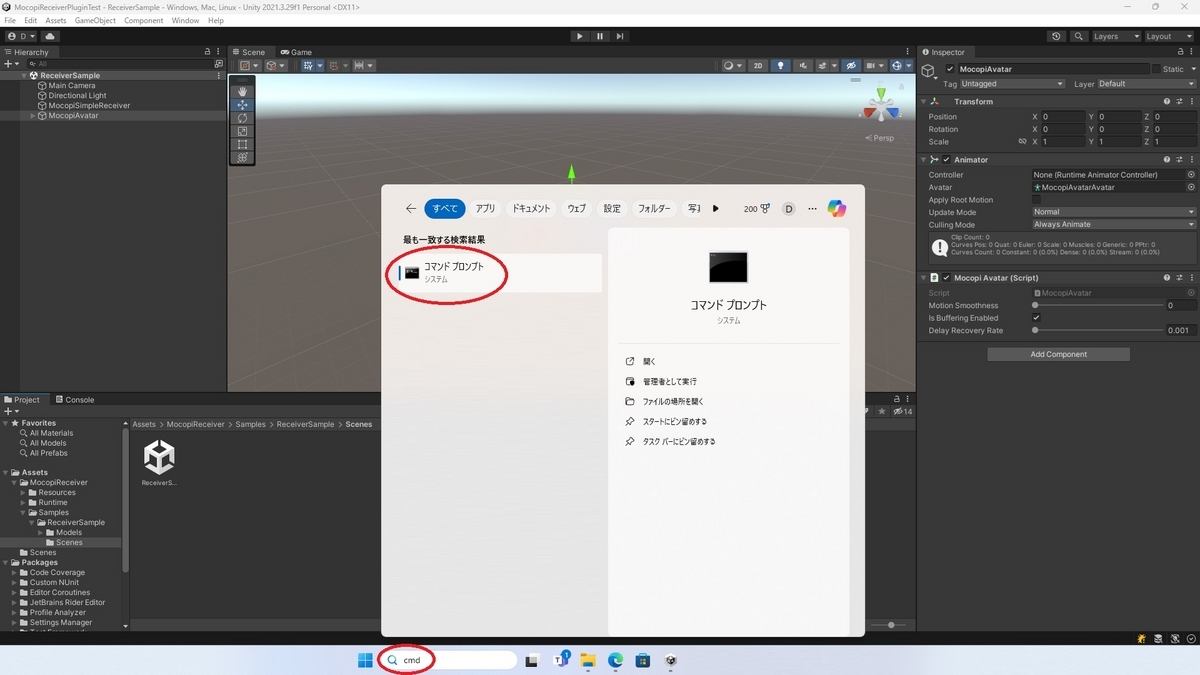
Task: Open scene camera settings dropdown
Action: [877, 66]
